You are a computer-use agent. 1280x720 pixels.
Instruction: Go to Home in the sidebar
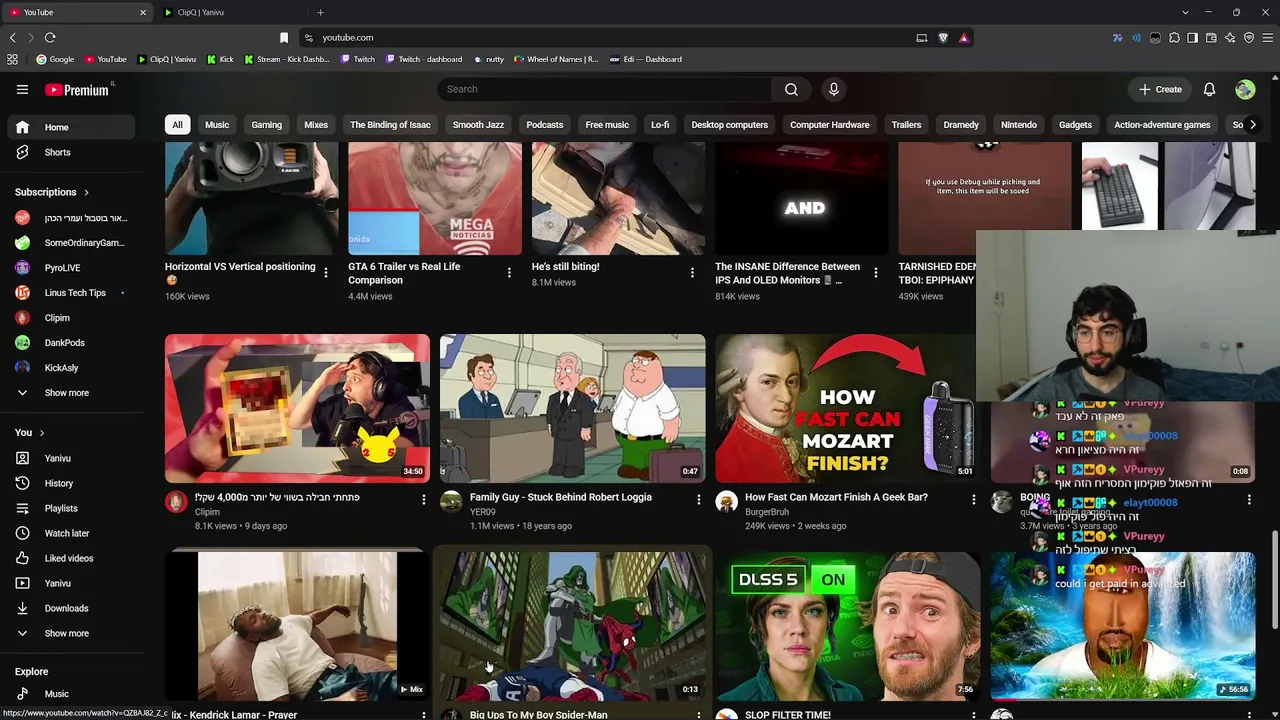pyautogui.click(x=71, y=127)
